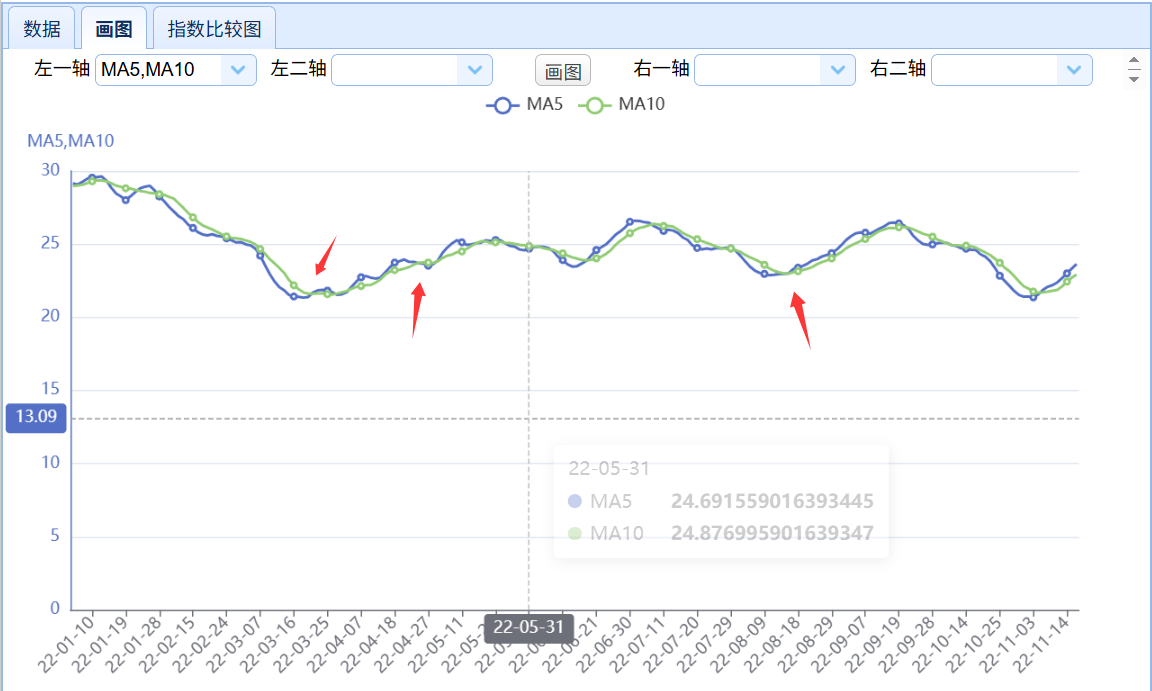The height and width of the screenshot is (691, 1152).
Task: Open the 左一轴 dropdown arrow
Action: 238,70
